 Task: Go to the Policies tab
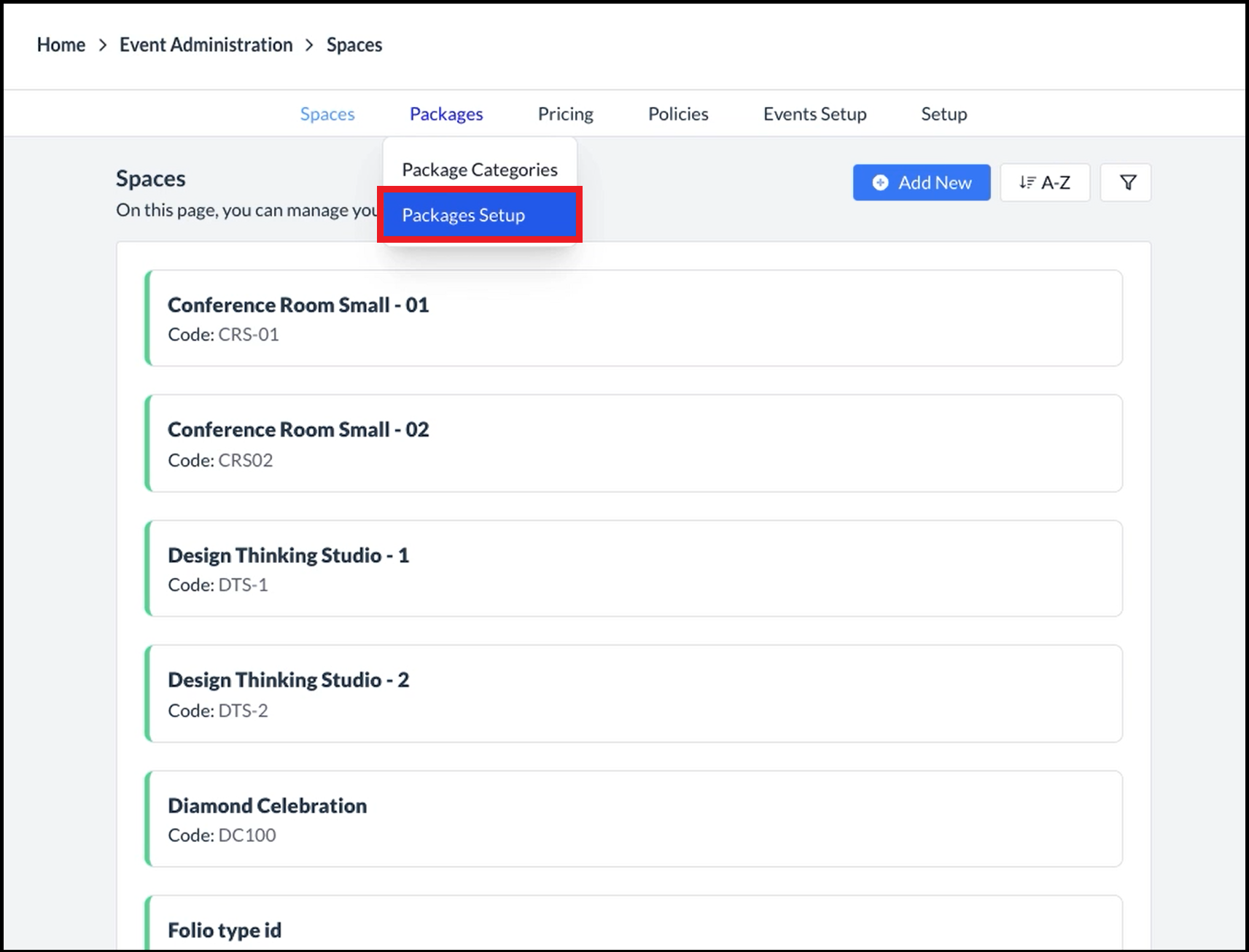(678, 114)
